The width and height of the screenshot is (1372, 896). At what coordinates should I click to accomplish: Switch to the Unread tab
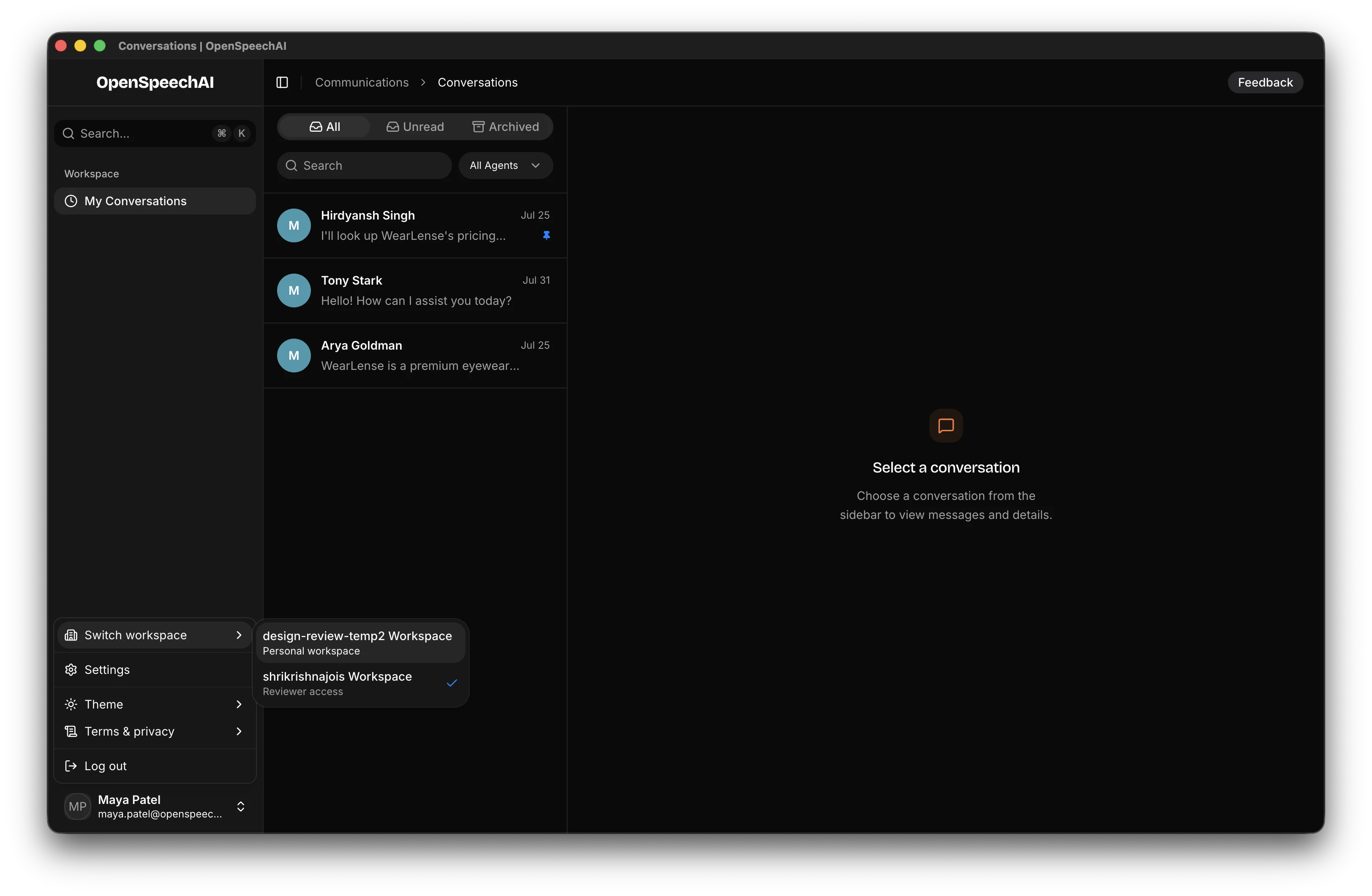pos(415,127)
